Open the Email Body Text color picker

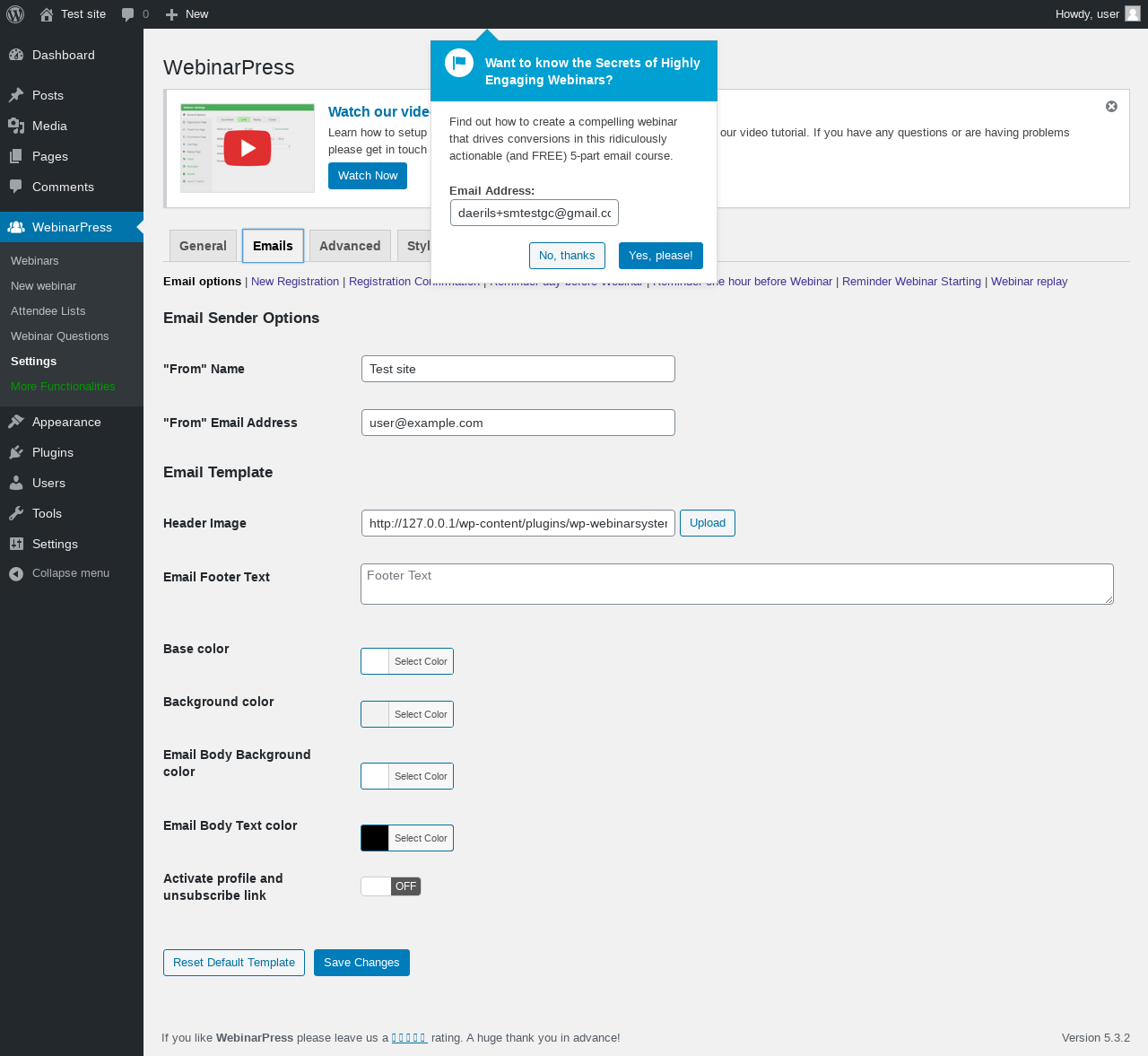(x=407, y=838)
